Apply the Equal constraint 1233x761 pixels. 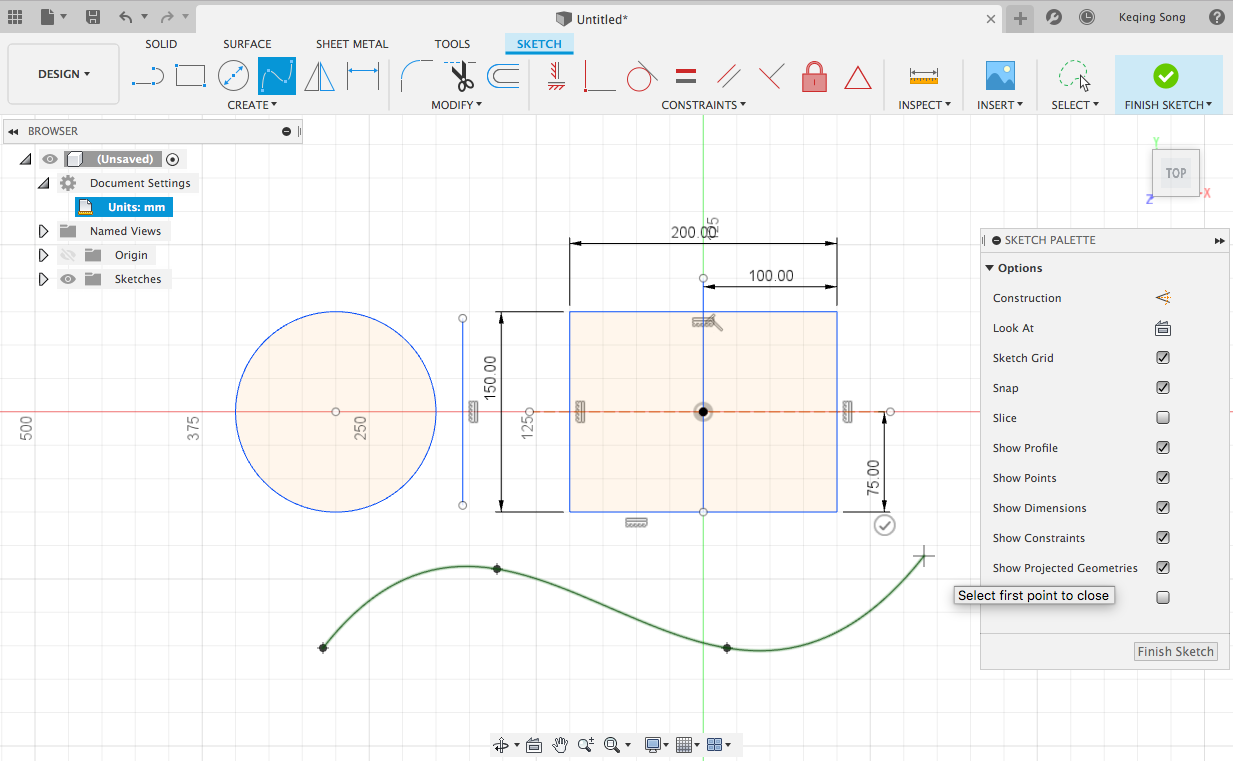pyautogui.click(x=686, y=76)
